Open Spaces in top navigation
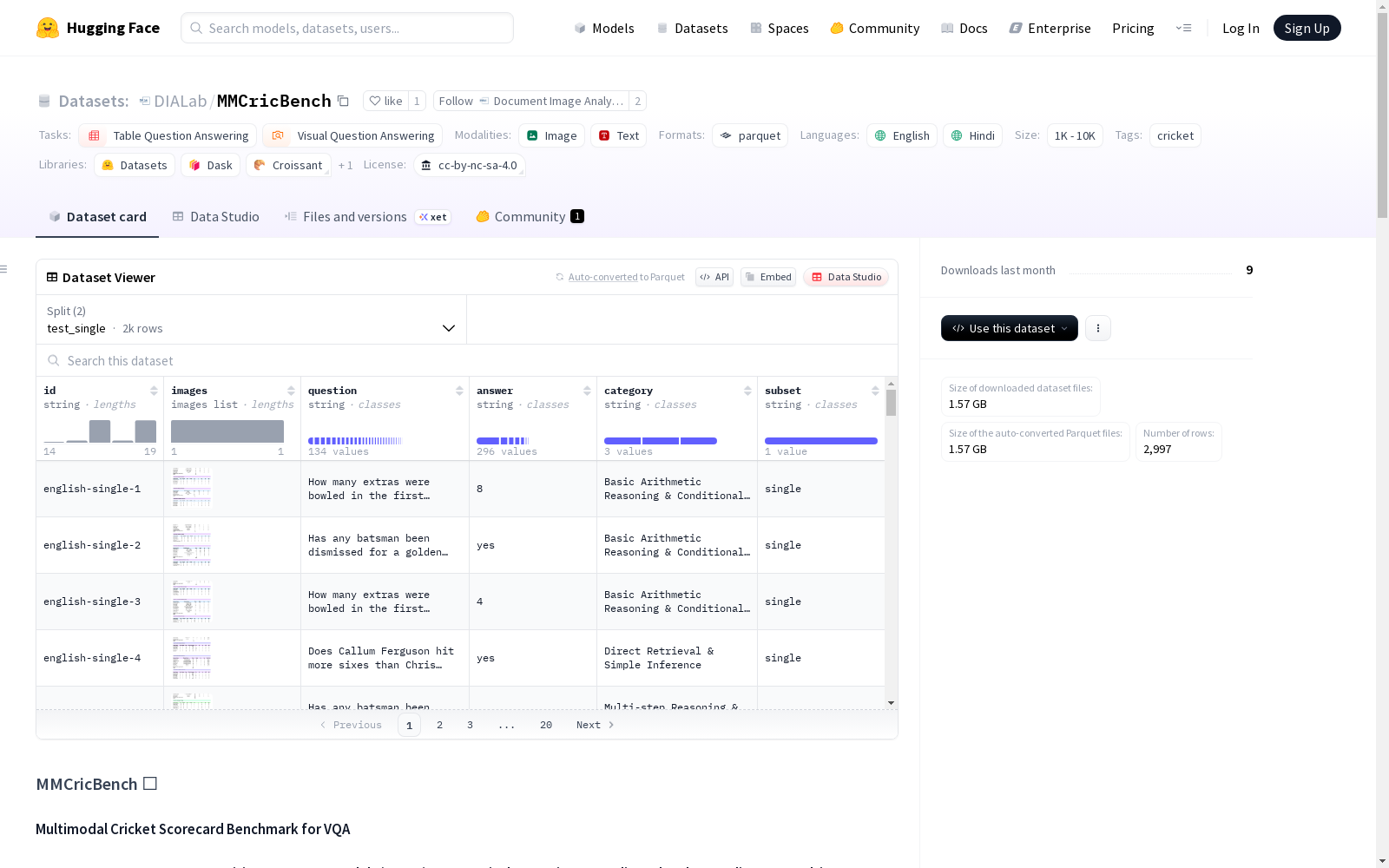 [x=780, y=28]
